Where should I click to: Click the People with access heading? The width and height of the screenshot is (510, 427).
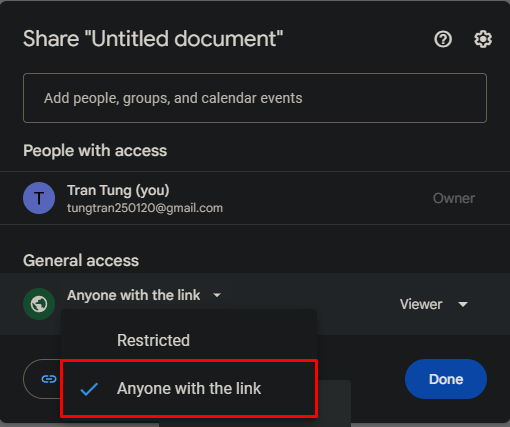tap(95, 151)
